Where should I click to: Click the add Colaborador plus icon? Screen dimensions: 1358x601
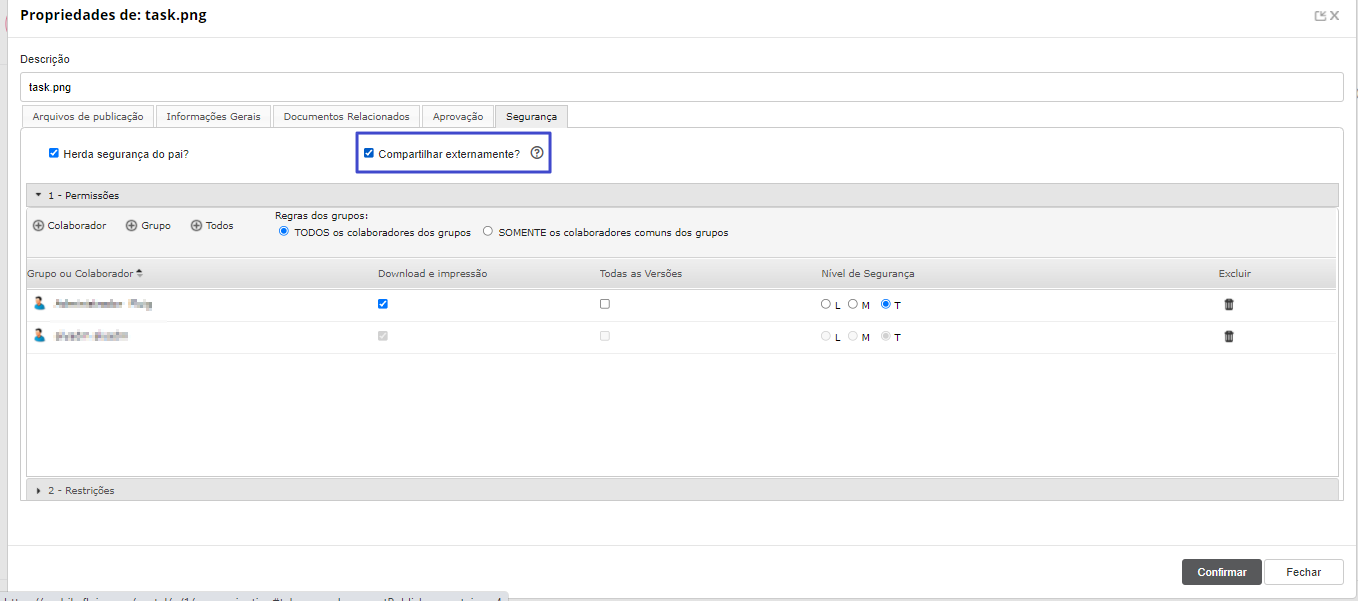coord(38,226)
